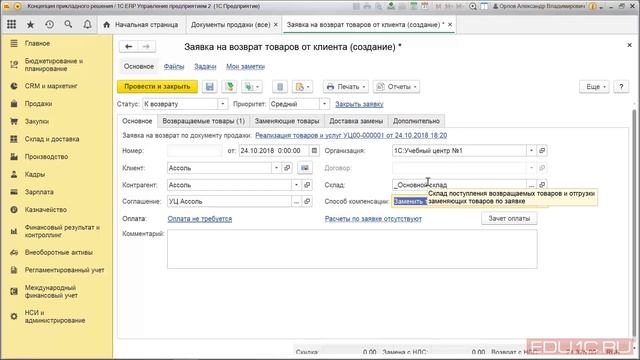Post the document with the green icon

[x=229, y=87]
